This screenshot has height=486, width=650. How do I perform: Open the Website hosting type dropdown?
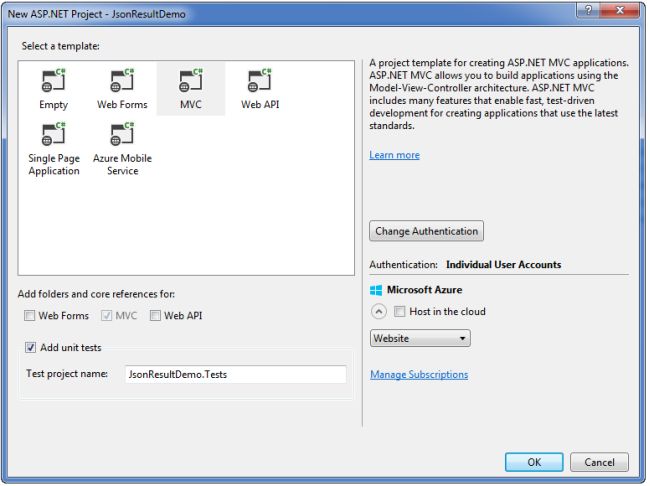point(420,338)
